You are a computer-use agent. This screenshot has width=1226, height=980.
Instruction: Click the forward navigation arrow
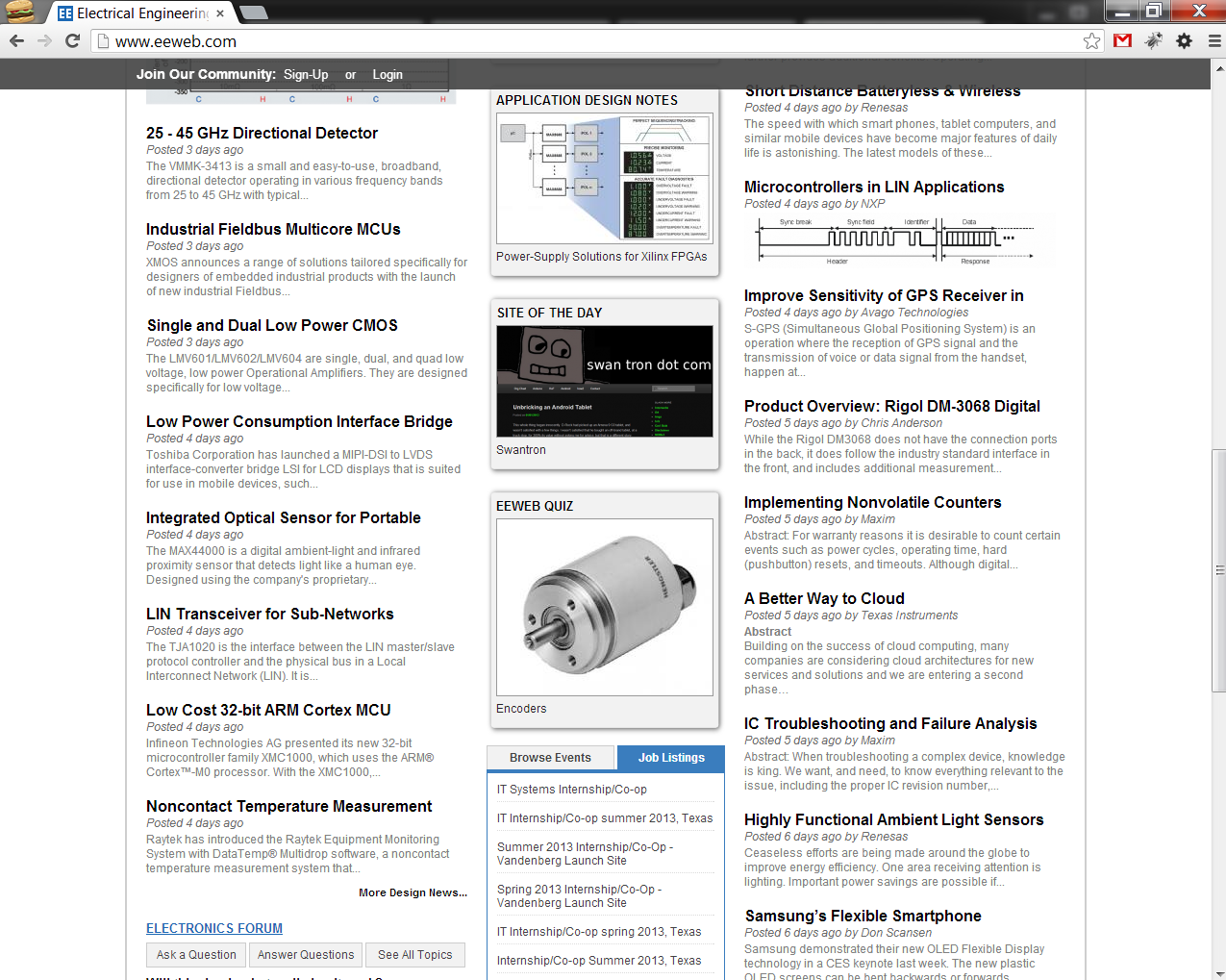tap(45, 42)
